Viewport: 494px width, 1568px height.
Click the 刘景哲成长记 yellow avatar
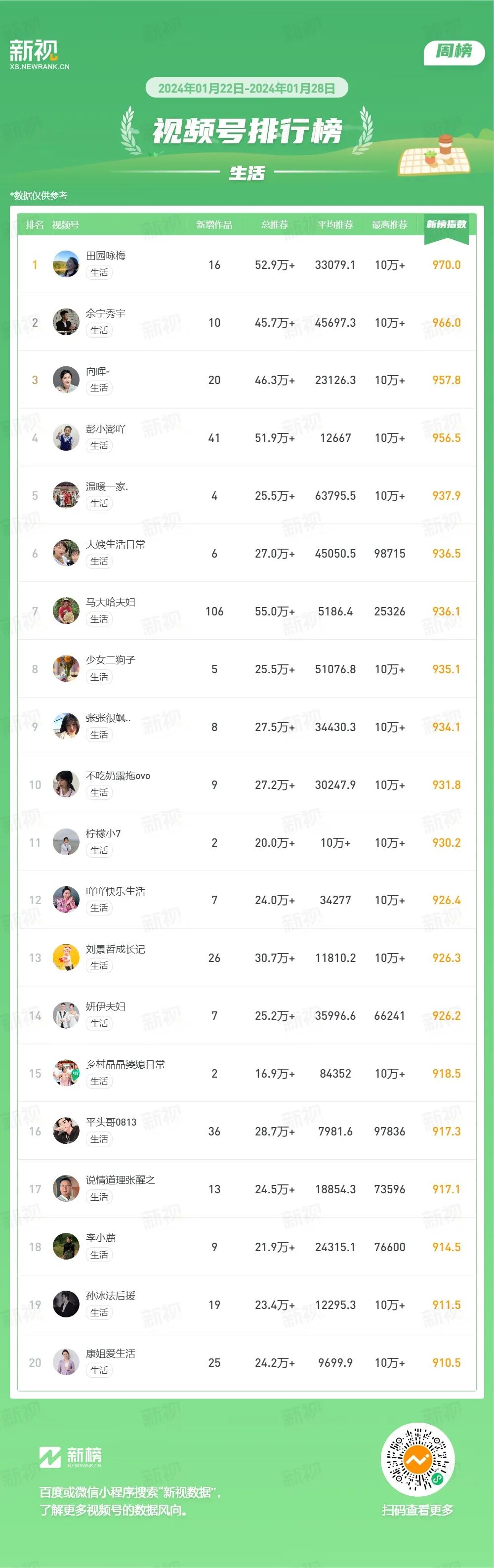(66, 958)
